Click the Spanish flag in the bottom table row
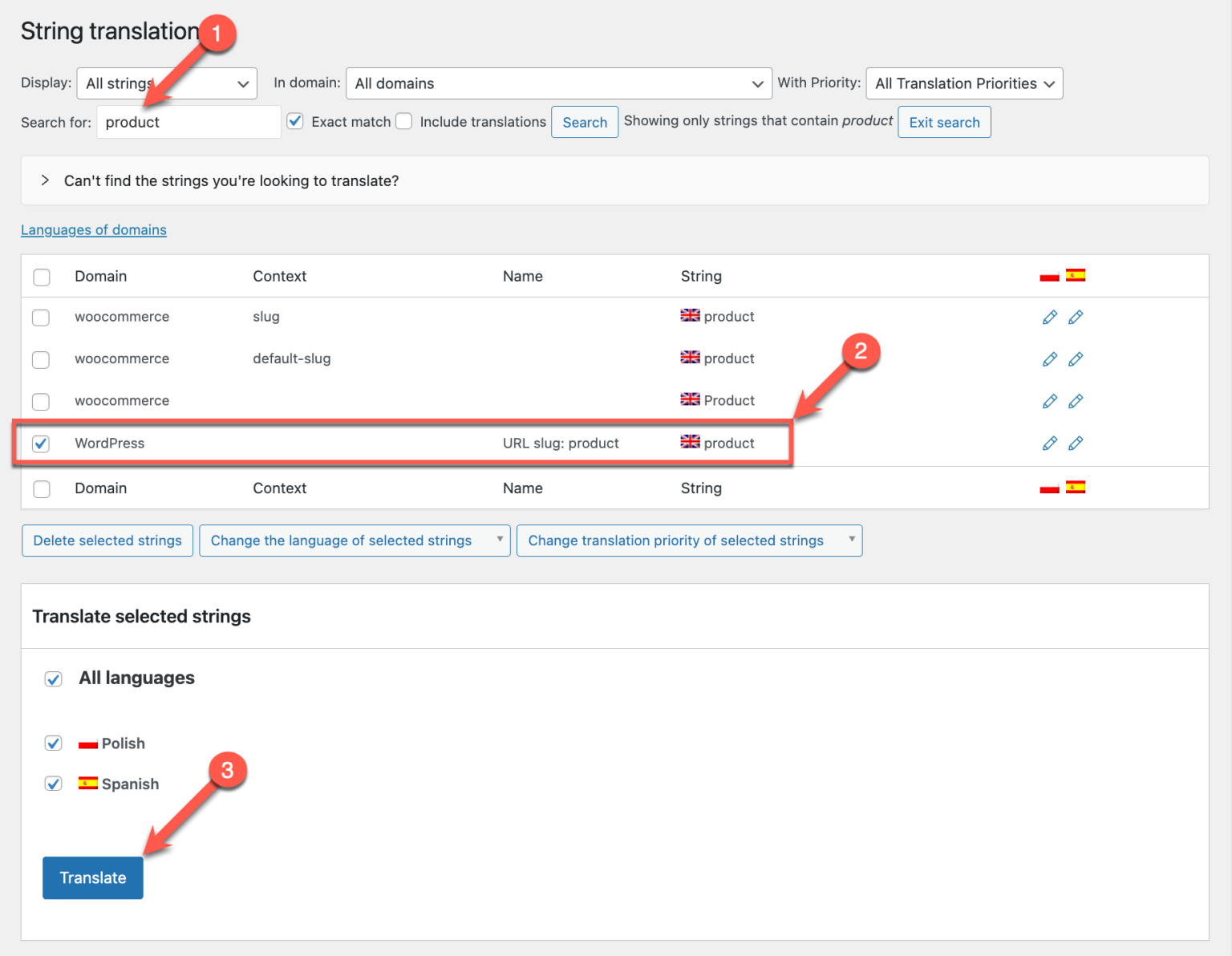1232x956 pixels. tap(1076, 487)
